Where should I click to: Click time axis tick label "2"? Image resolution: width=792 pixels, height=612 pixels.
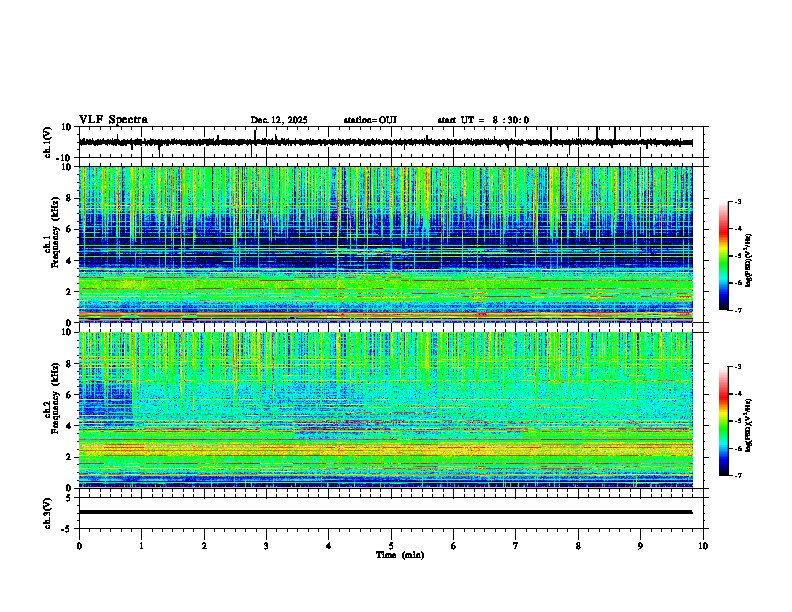point(204,546)
